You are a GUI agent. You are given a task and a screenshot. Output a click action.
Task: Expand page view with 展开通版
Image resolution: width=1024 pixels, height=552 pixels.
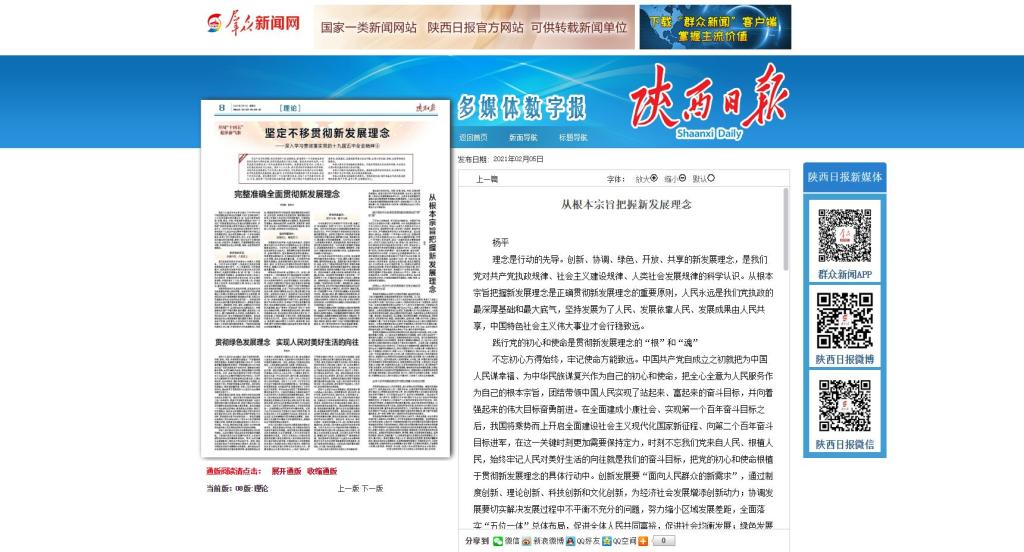[286, 470]
